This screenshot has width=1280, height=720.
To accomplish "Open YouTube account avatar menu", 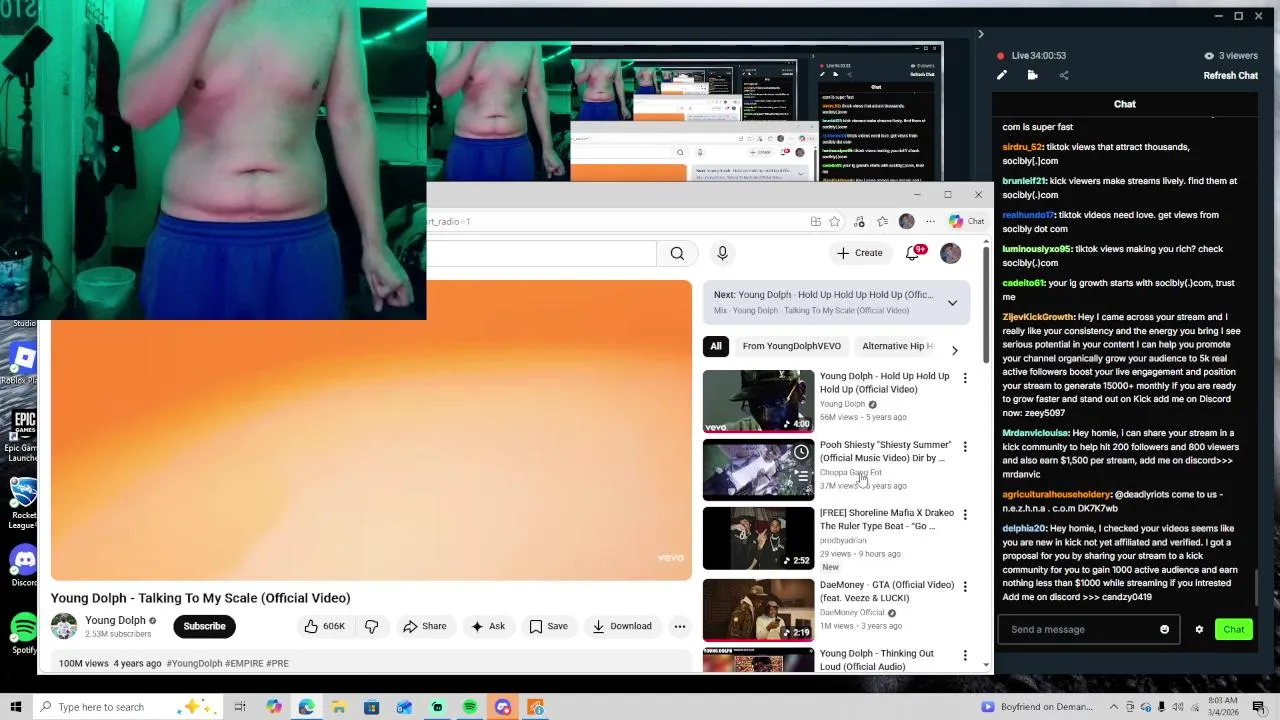I will (x=950, y=253).
